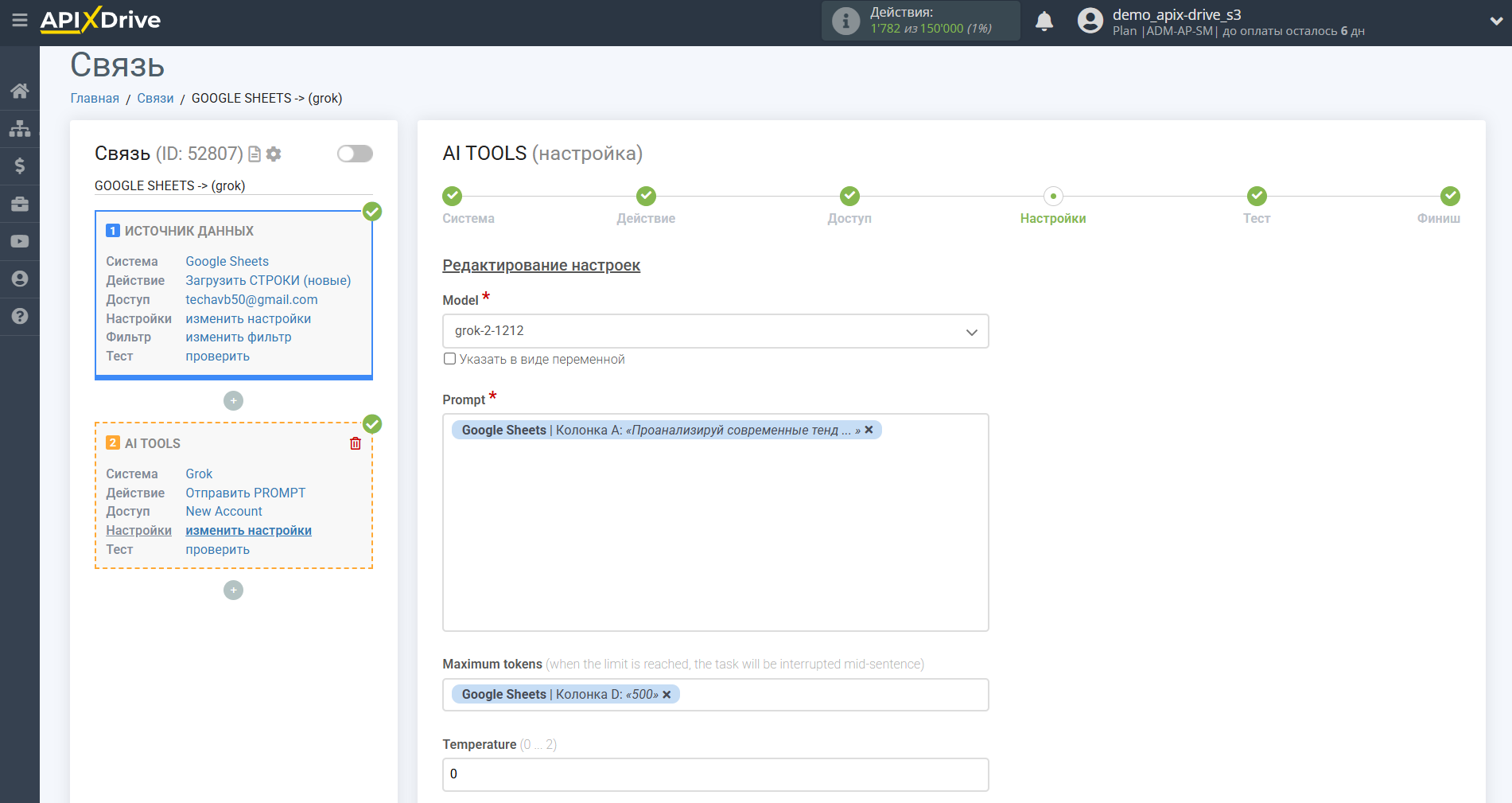Open the notifications bell
The width and height of the screenshot is (1512, 803).
(1044, 21)
